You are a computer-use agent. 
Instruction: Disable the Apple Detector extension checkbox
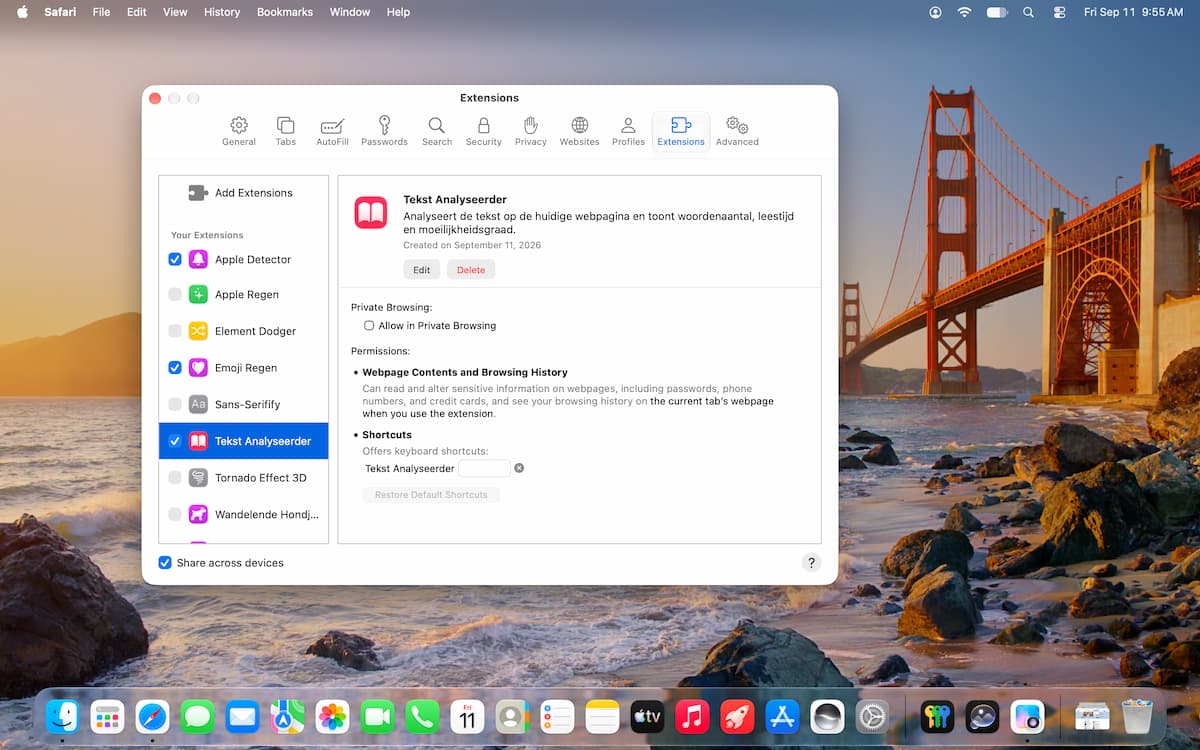pyautogui.click(x=175, y=259)
